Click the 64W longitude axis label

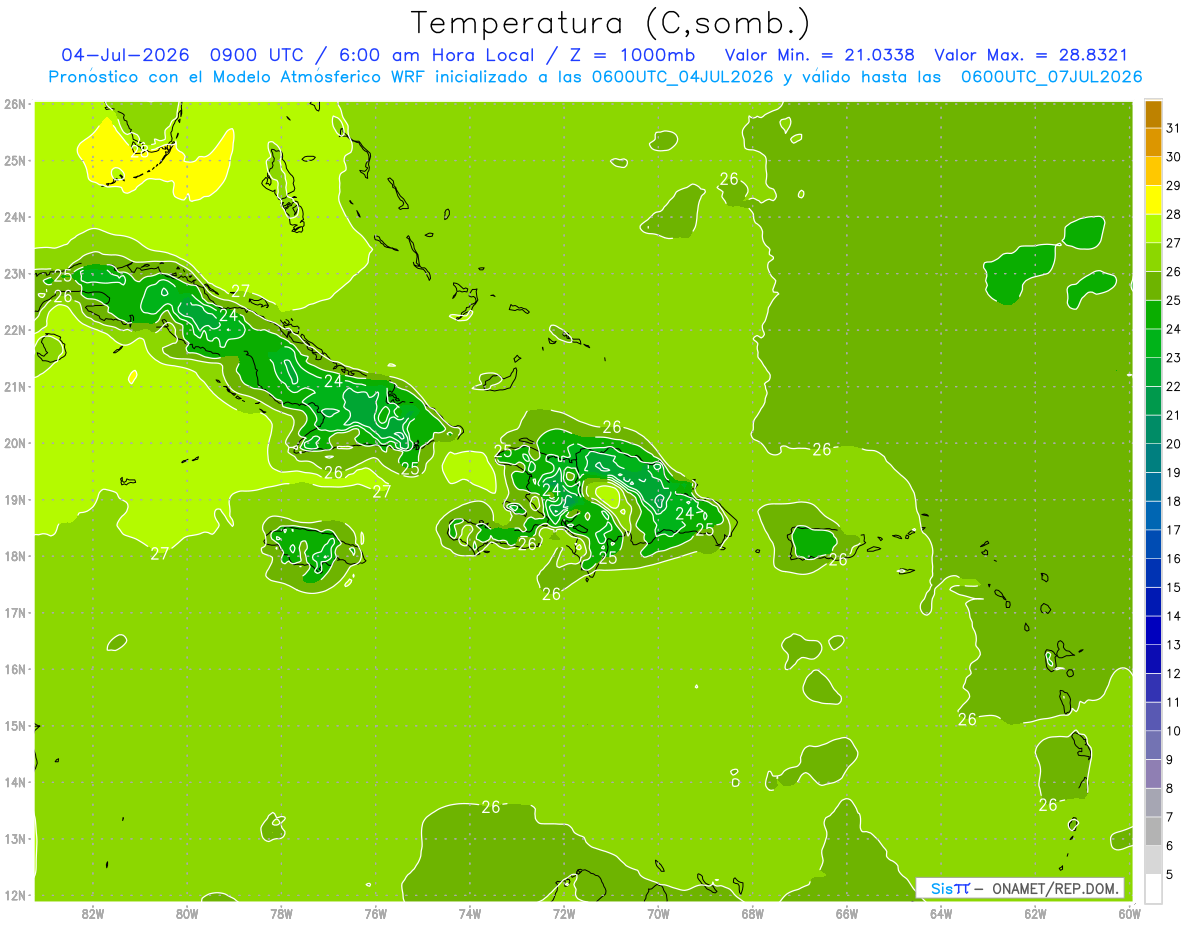point(941,913)
